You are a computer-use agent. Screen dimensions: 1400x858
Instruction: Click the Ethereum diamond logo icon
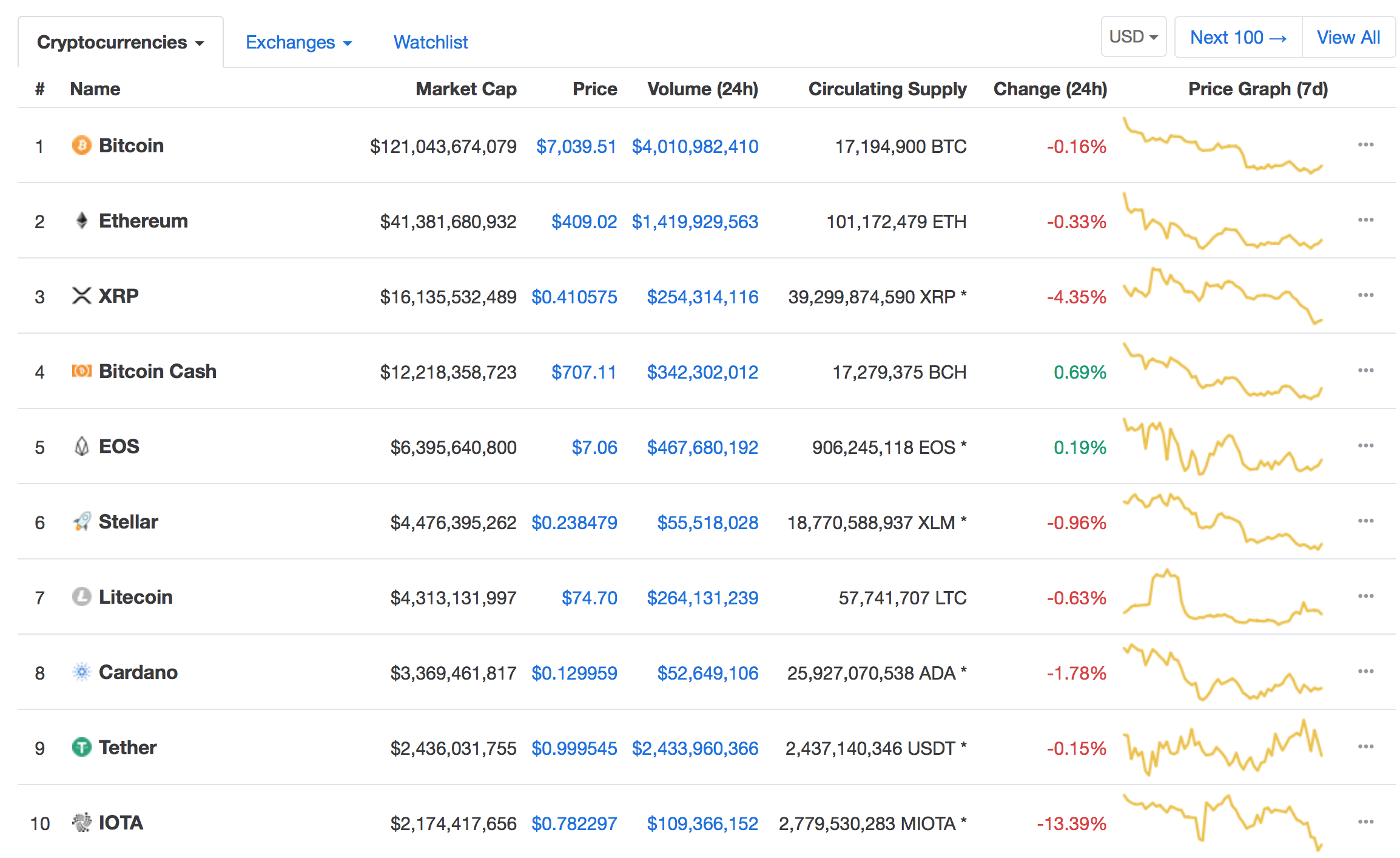[x=82, y=220]
